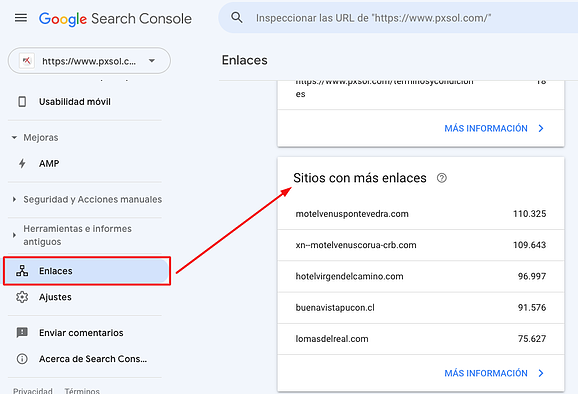Click the Enlaces network icon

click(22, 271)
